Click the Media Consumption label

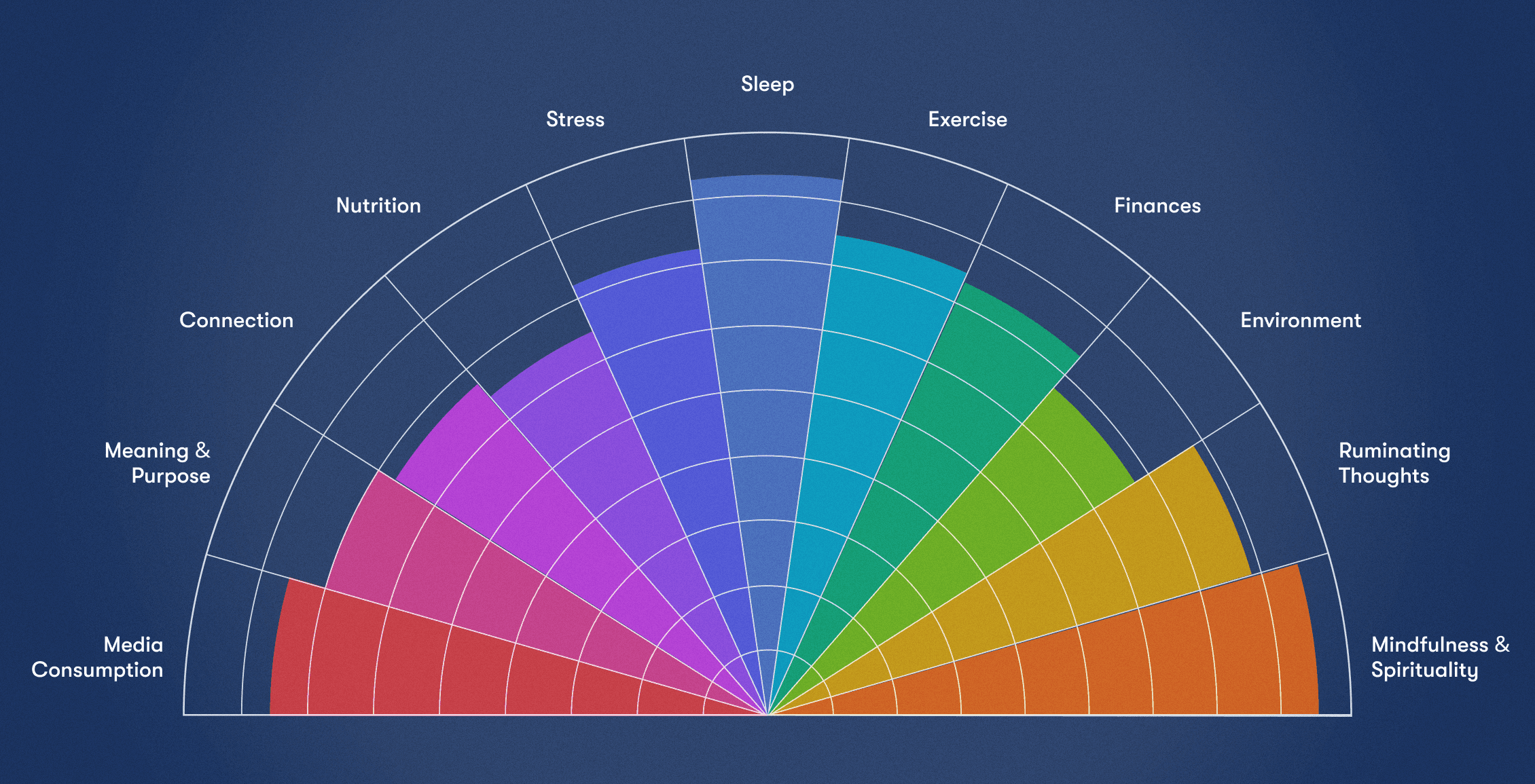[97, 657]
